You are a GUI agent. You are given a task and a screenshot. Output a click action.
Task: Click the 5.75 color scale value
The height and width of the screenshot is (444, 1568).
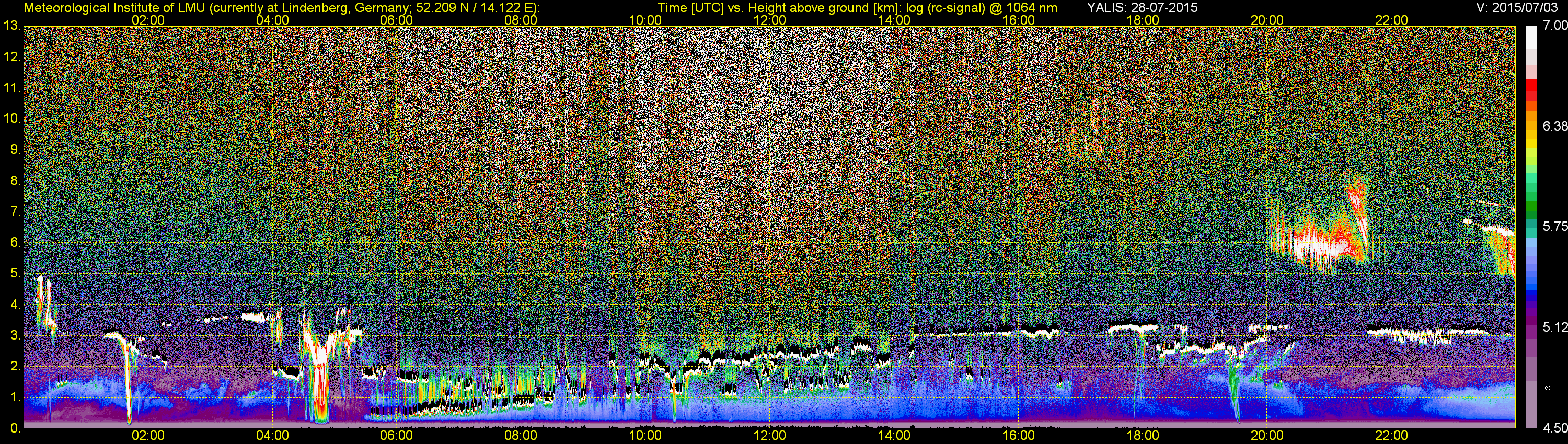click(x=1555, y=226)
